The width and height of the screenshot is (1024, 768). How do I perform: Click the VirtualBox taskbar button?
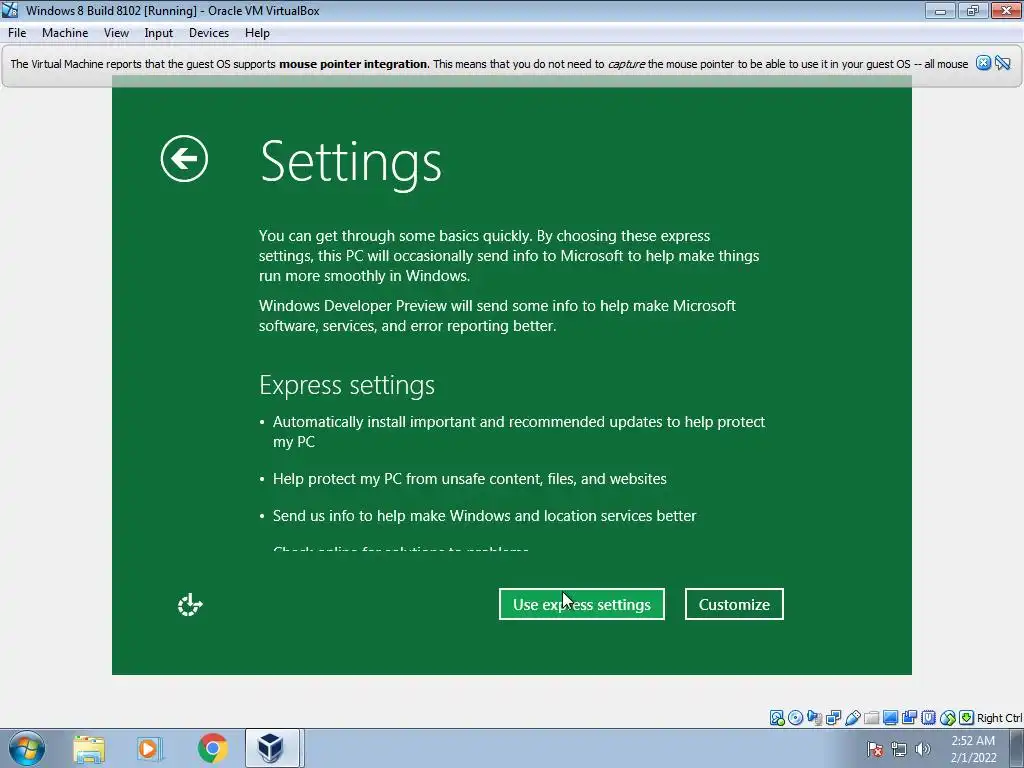[x=271, y=748]
